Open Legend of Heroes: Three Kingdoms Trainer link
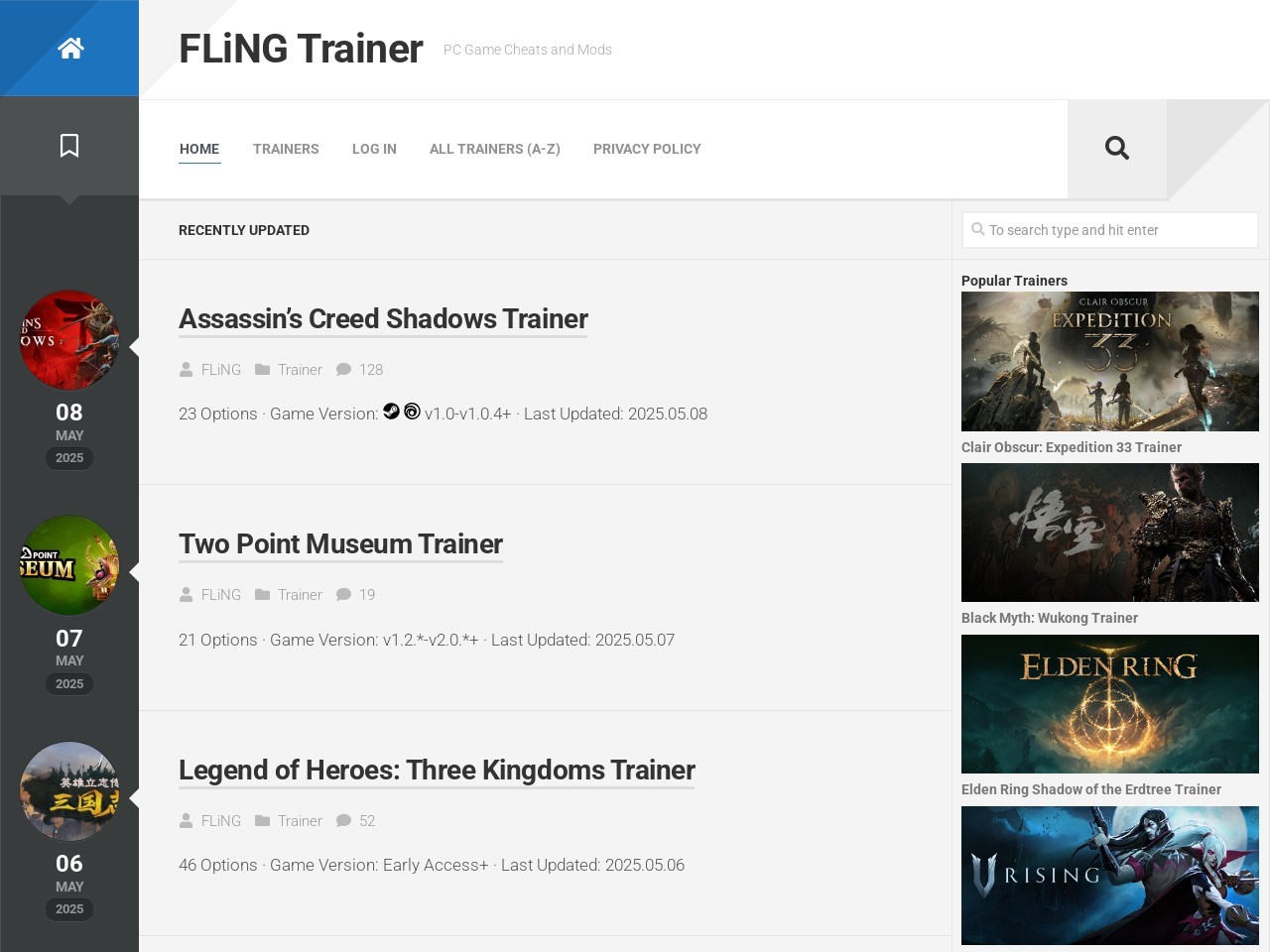 pos(437,770)
